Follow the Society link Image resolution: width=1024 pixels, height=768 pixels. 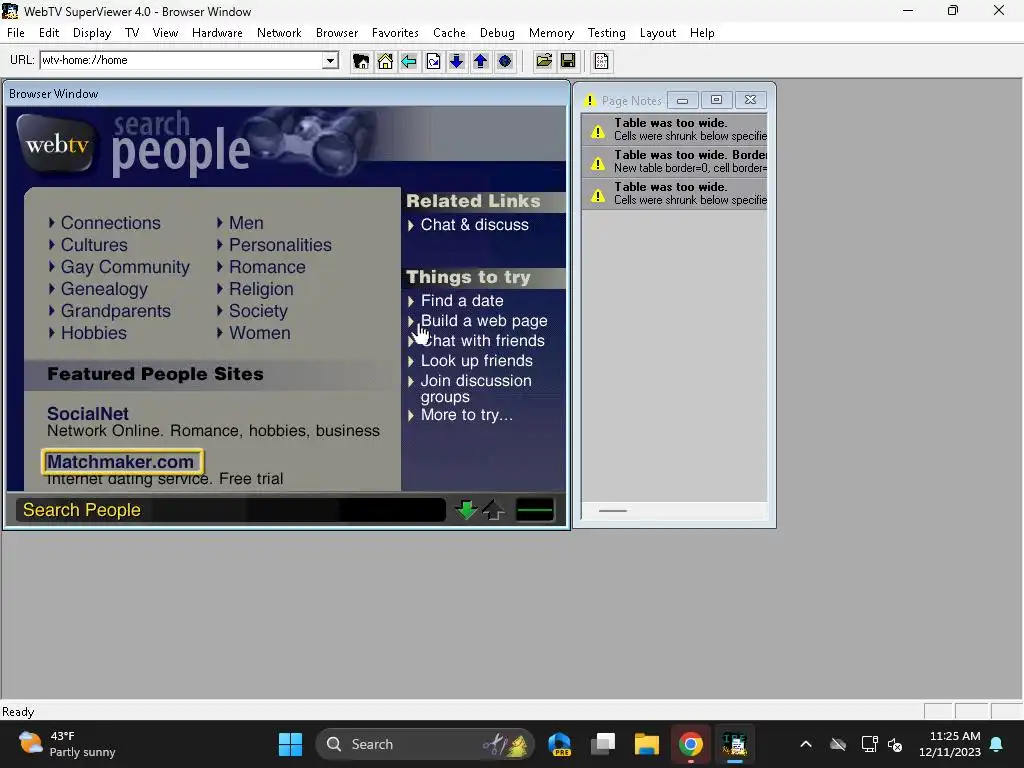click(x=258, y=311)
